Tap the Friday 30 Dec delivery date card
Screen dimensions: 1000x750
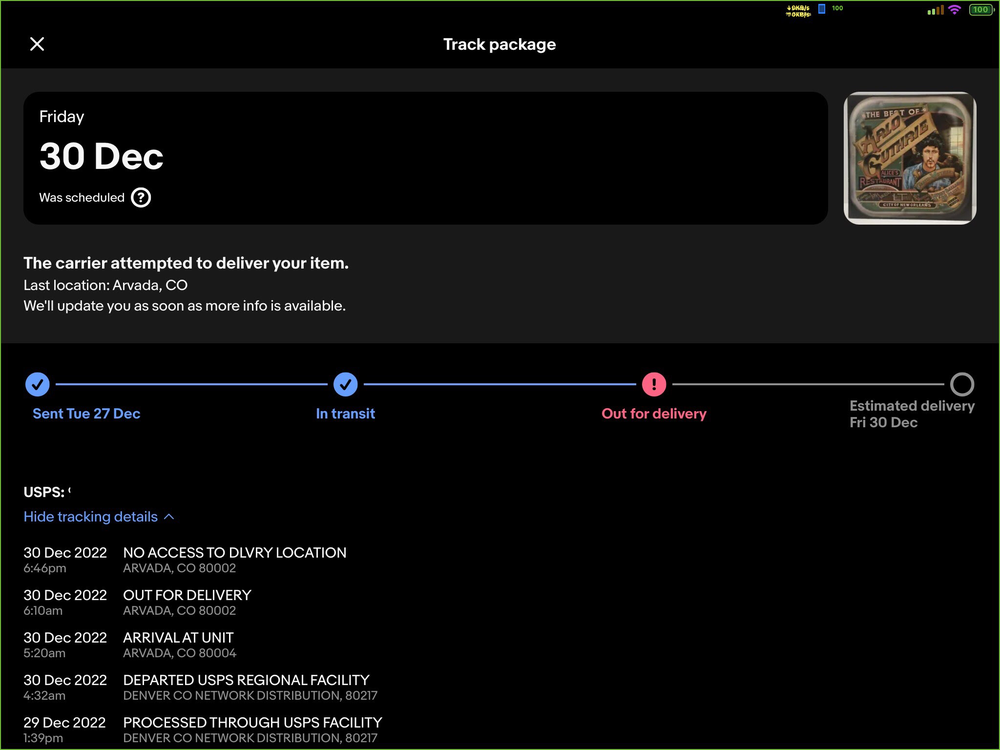[x=425, y=158]
